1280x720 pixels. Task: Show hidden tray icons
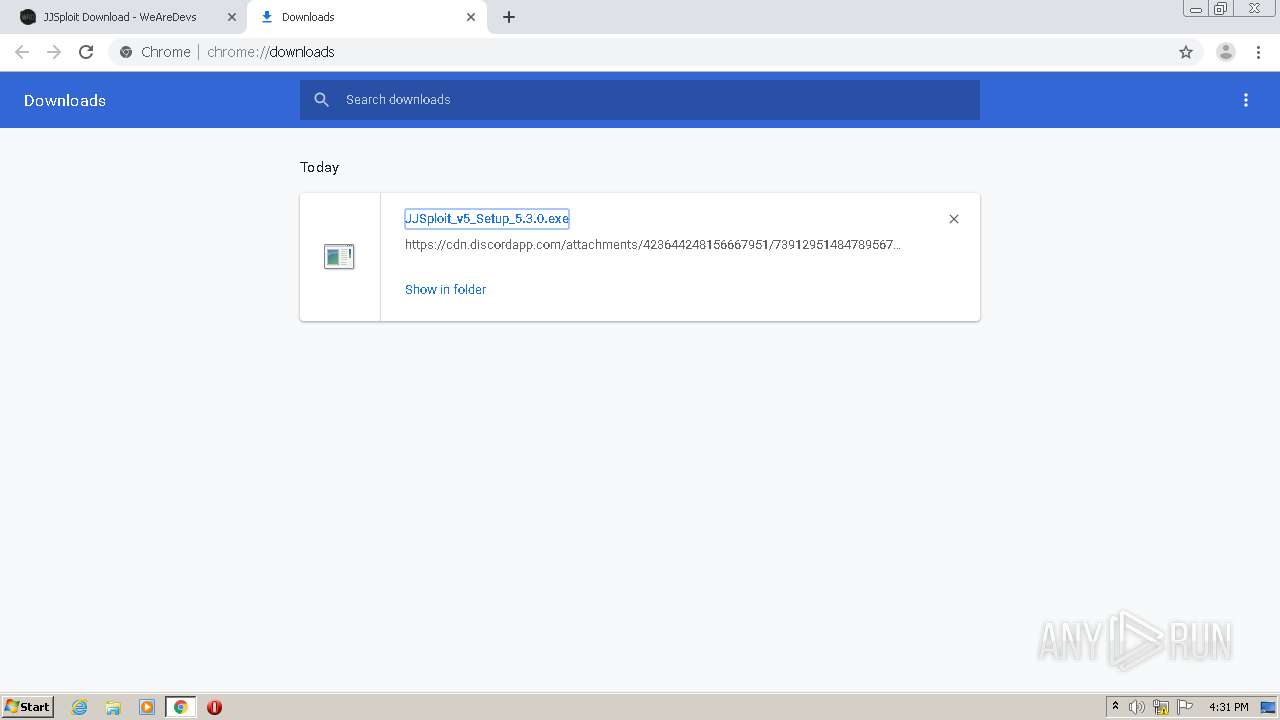click(1116, 707)
